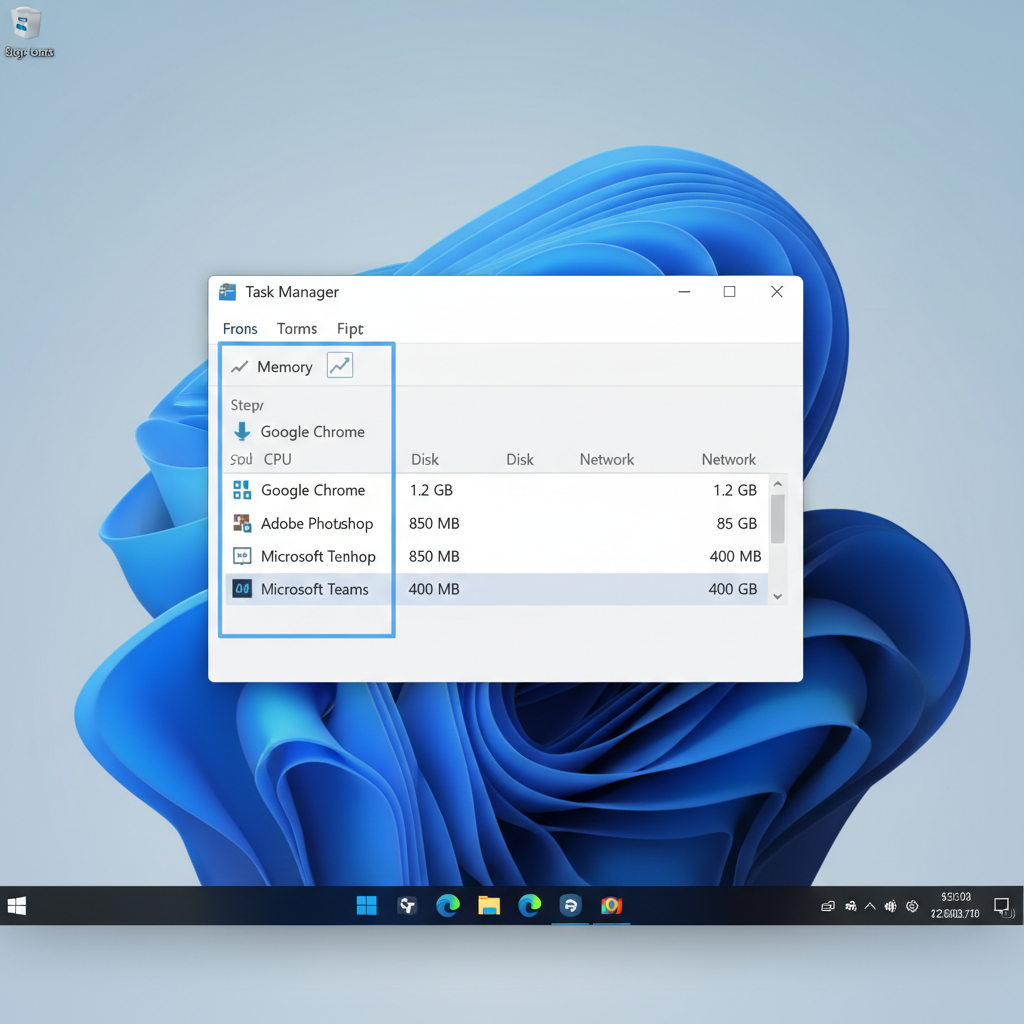This screenshot has width=1024, height=1024.
Task: Click the Adobe Photshop row icon
Action: point(242,523)
